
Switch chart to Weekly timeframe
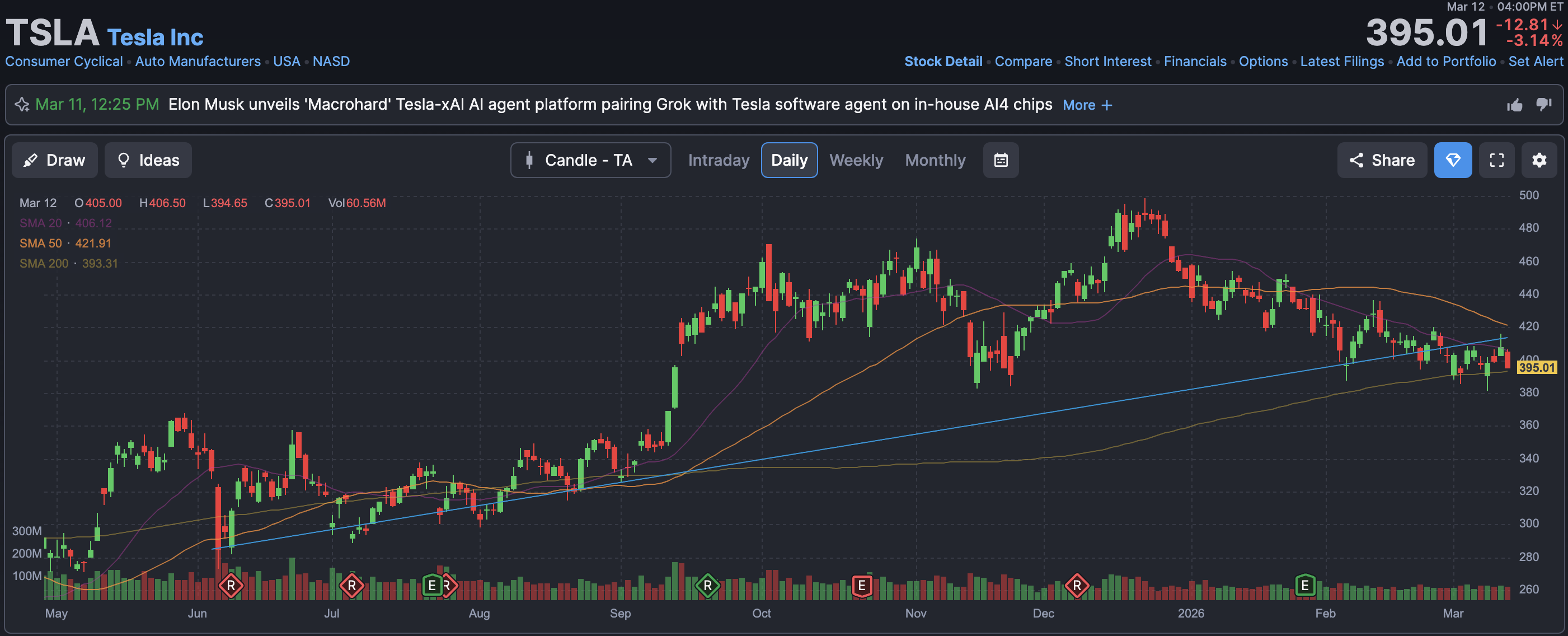point(855,160)
